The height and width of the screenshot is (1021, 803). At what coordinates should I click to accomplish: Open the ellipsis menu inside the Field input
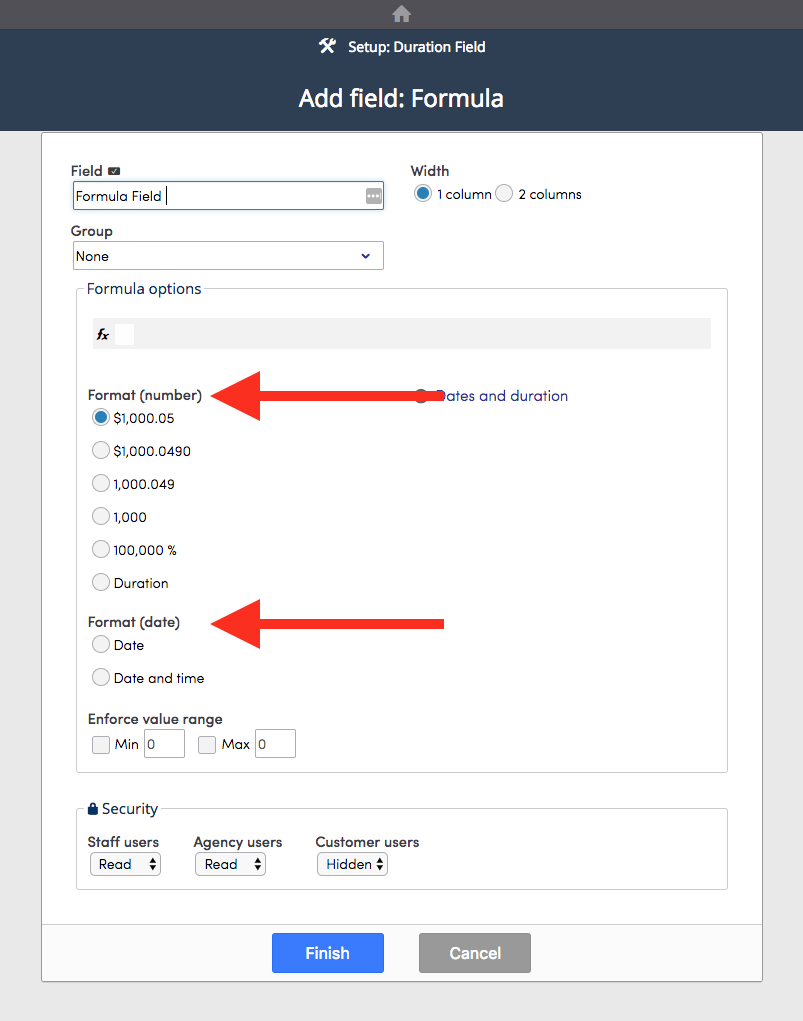pyautogui.click(x=373, y=195)
